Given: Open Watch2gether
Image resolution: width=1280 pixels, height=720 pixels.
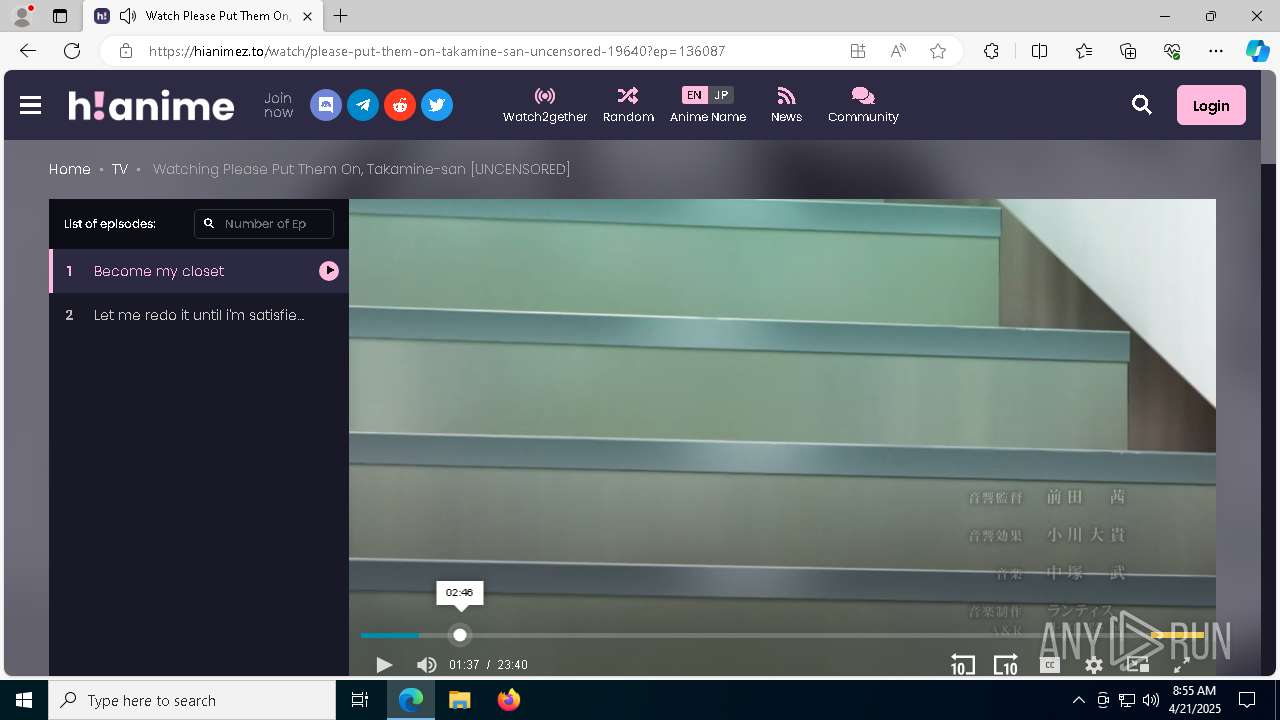Looking at the screenshot, I should [545, 105].
